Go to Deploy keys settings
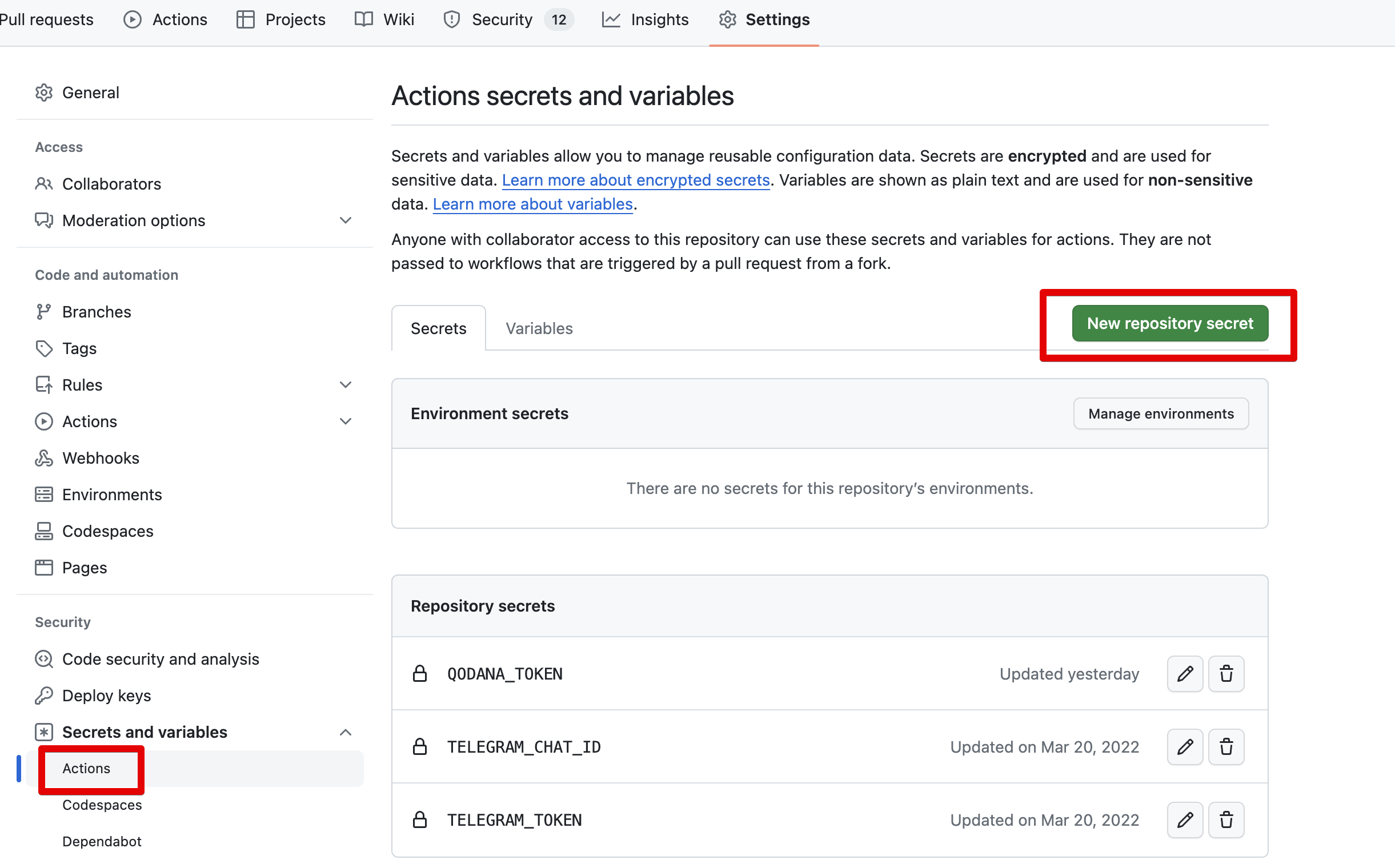The image size is (1395, 868). coord(106,695)
